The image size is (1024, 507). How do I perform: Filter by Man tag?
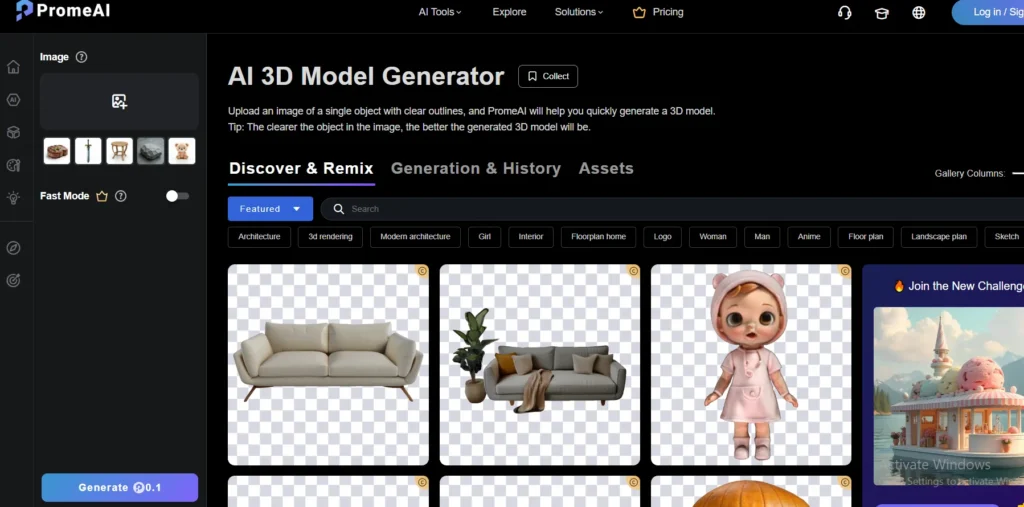tap(762, 237)
